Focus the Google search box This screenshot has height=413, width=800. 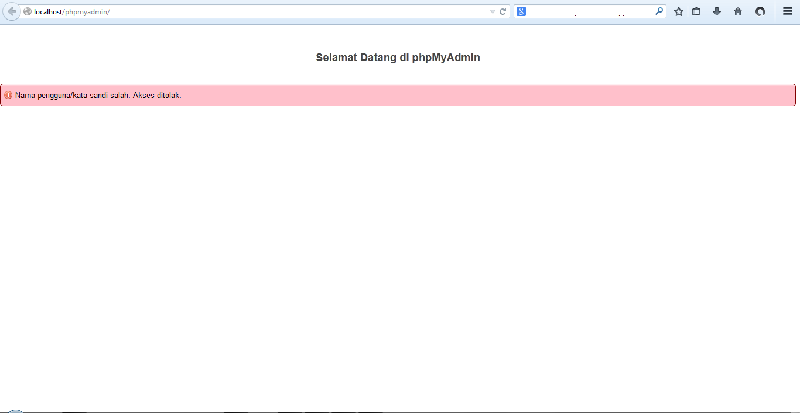(x=590, y=11)
